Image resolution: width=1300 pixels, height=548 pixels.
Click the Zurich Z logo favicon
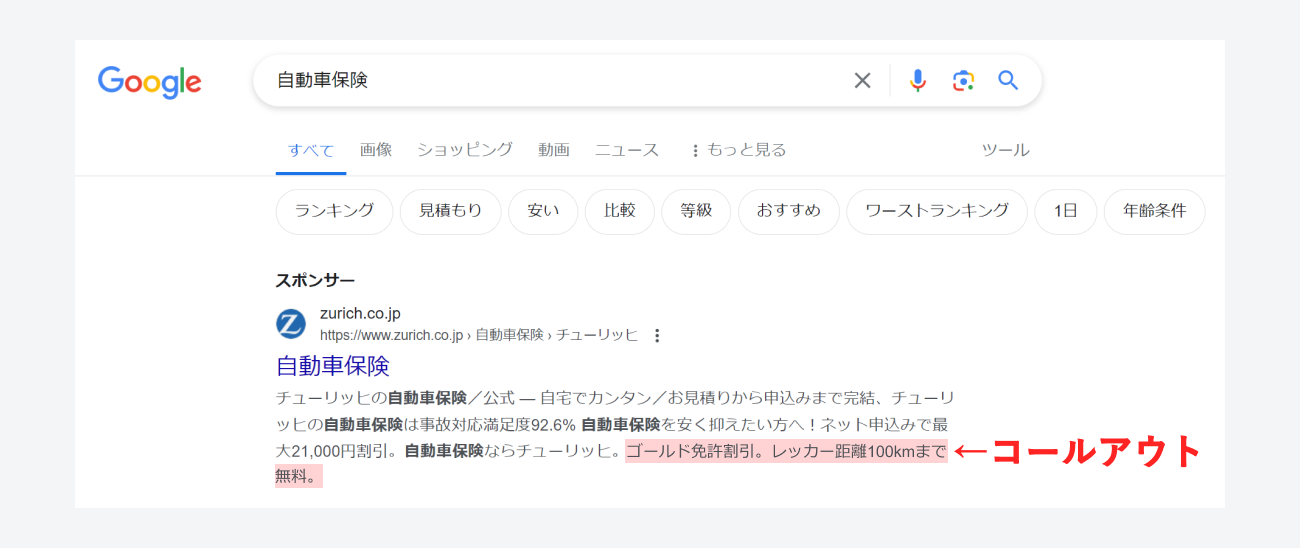point(291,324)
